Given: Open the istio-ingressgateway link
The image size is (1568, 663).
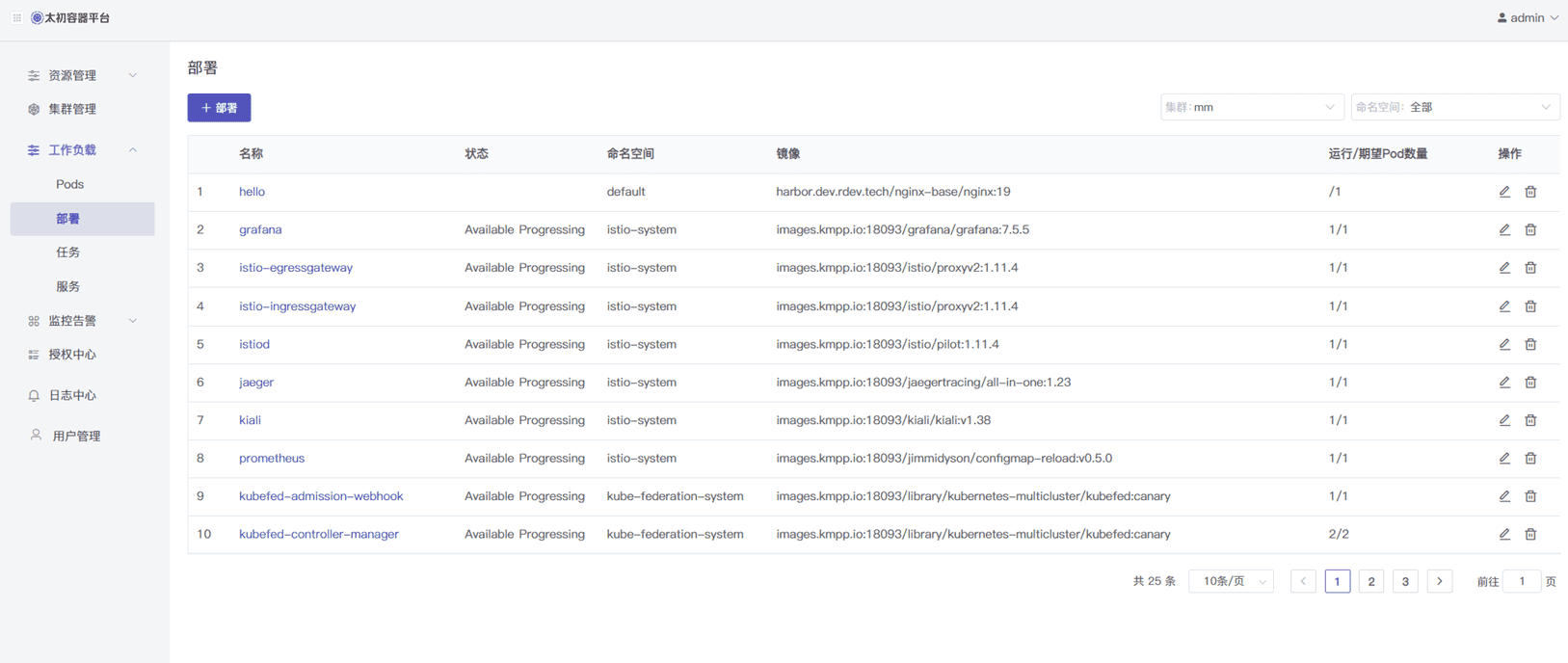Looking at the screenshot, I should click(x=297, y=306).
